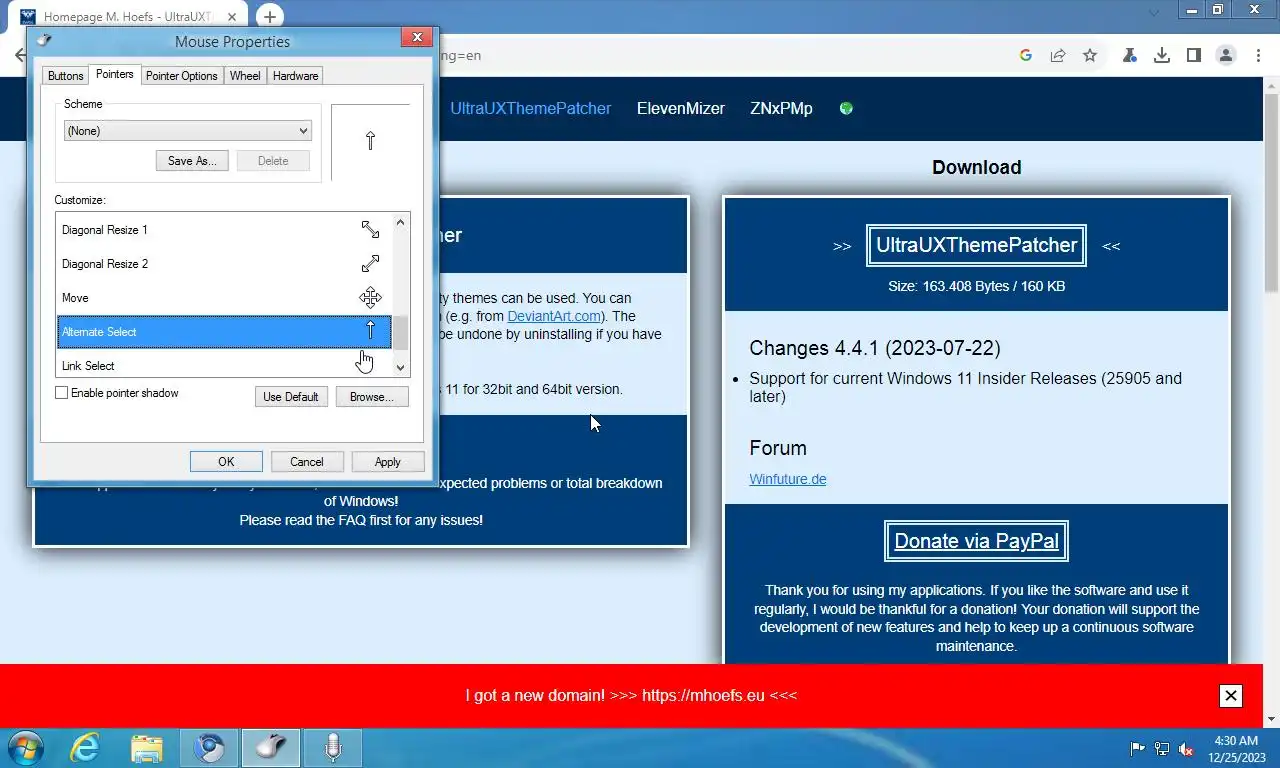Open the browser three-dot menu

1257,55
